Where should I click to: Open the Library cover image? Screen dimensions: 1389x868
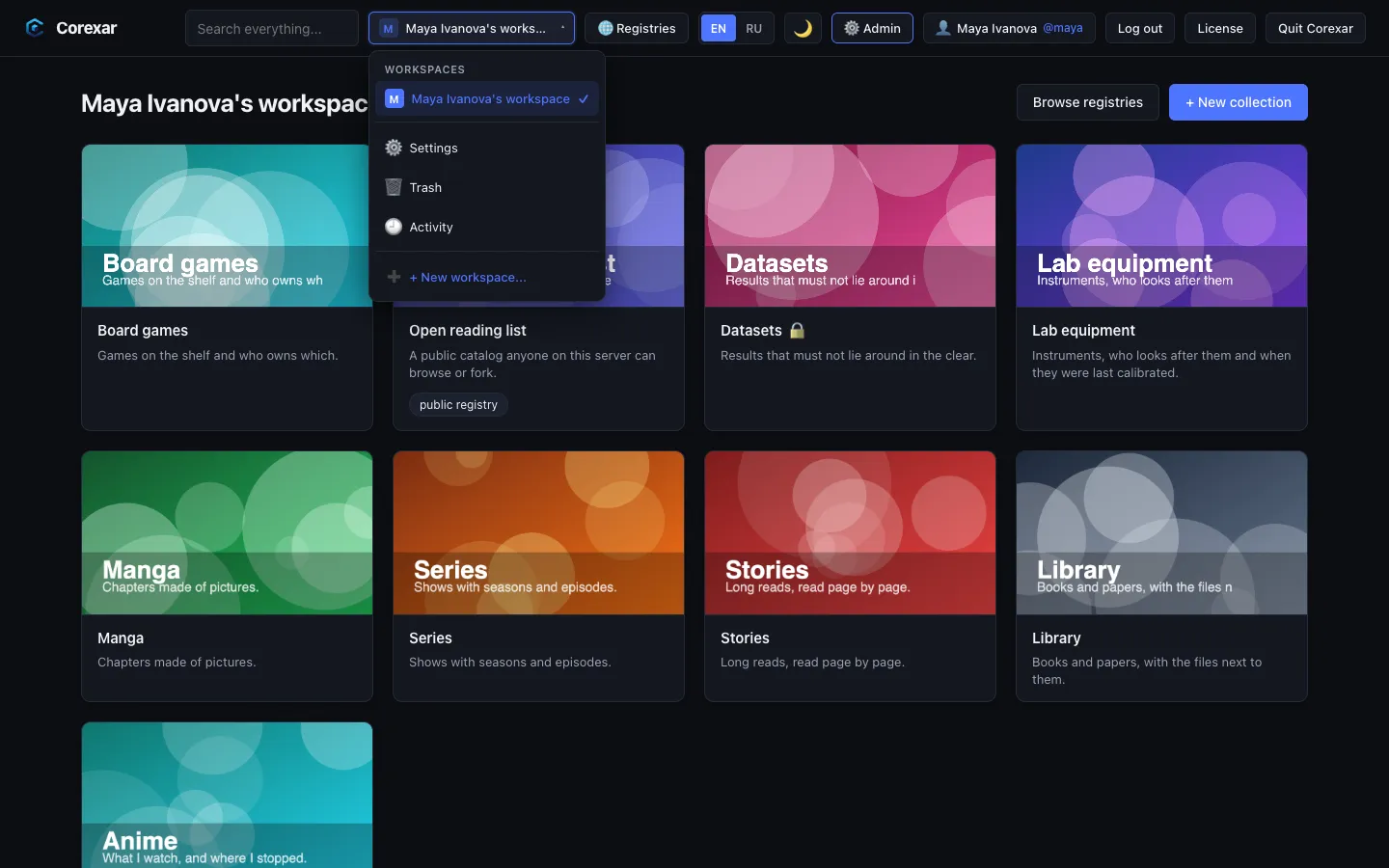click(x=1161, y=533)
